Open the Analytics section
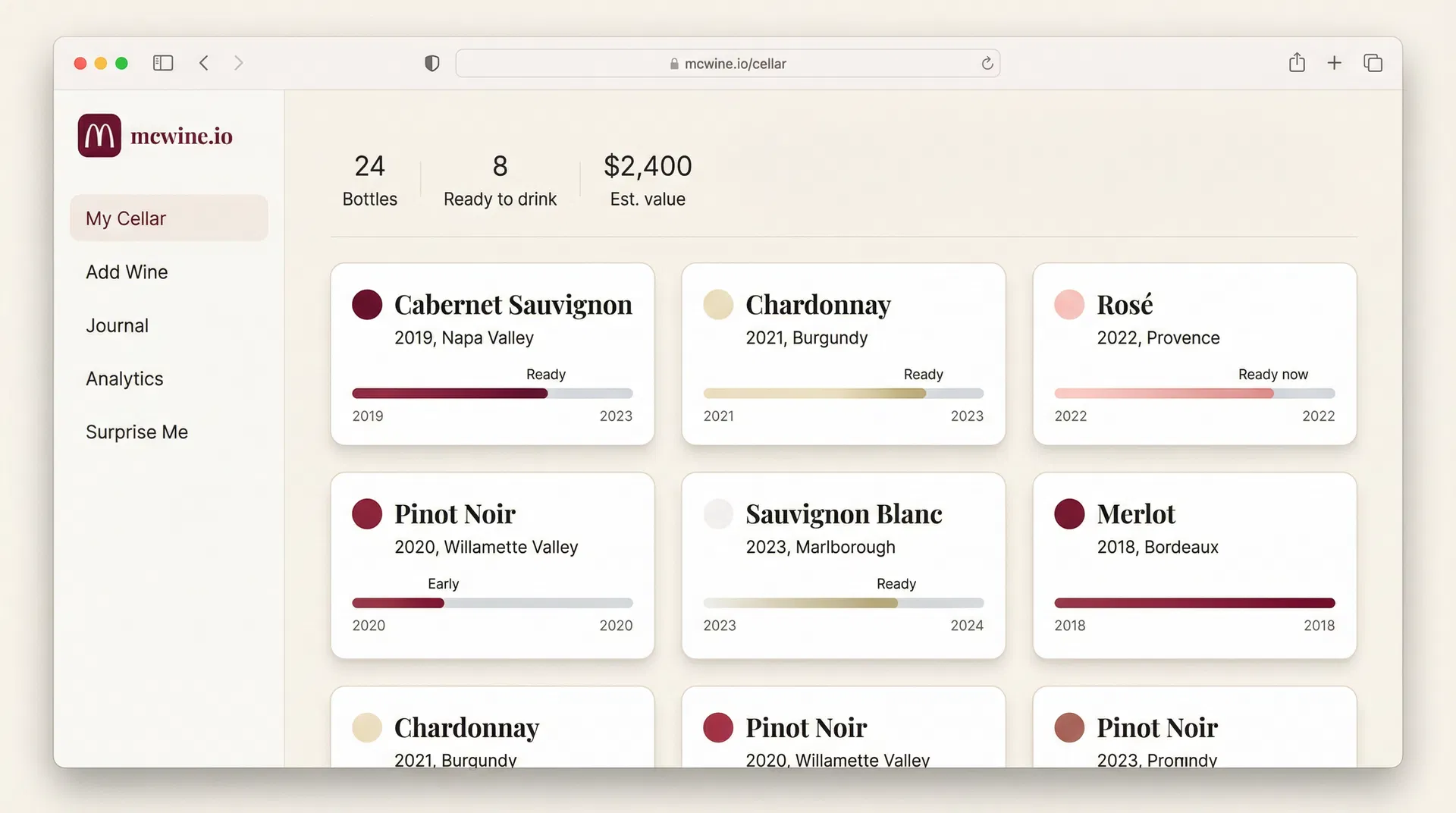 124,378
